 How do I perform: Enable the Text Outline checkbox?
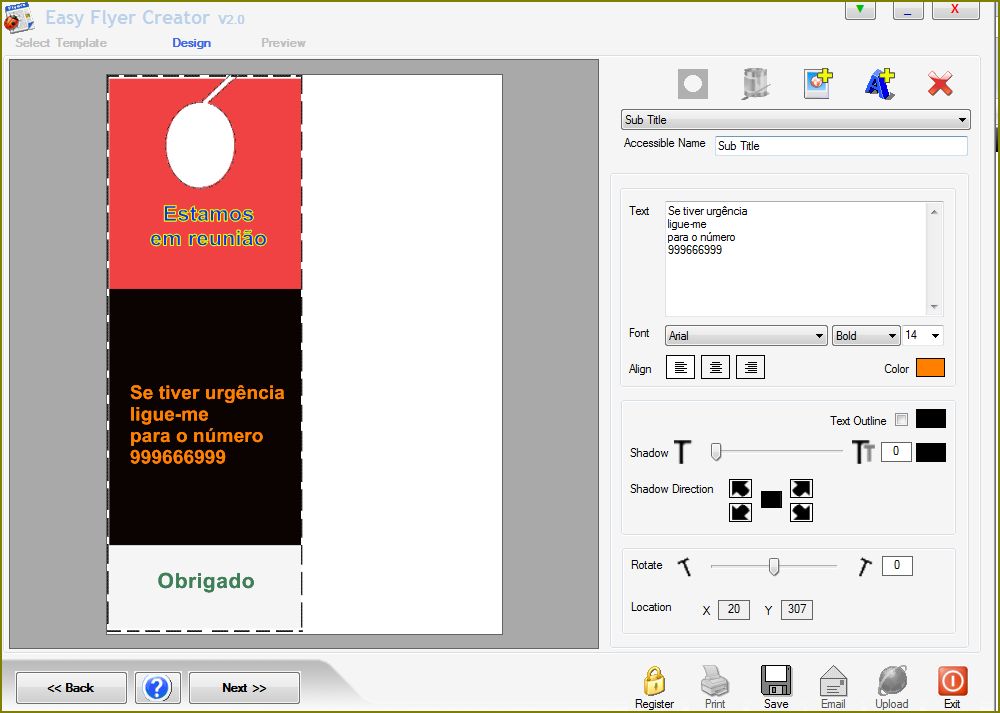tap(901, 419)
